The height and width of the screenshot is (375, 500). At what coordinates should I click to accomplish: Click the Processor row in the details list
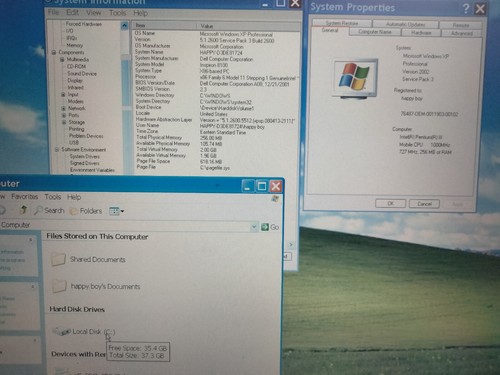[216, 77]
